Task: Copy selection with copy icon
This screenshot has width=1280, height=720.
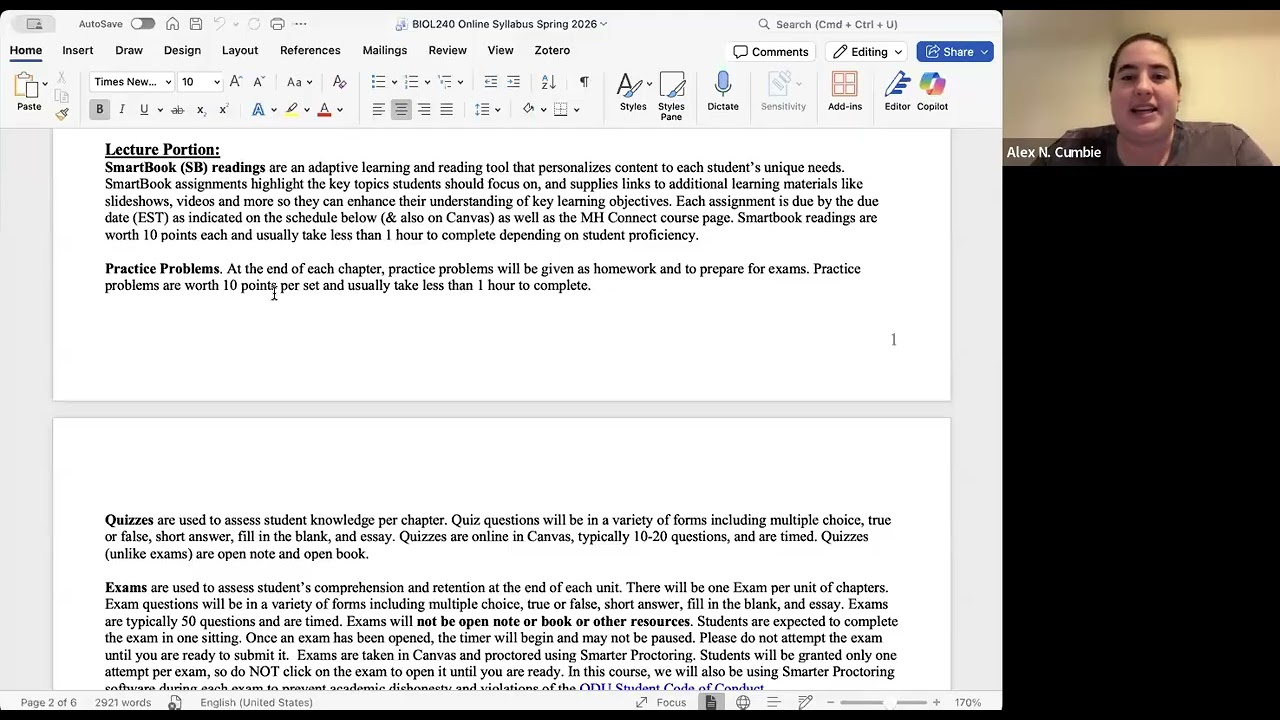Action: point(62,96)
